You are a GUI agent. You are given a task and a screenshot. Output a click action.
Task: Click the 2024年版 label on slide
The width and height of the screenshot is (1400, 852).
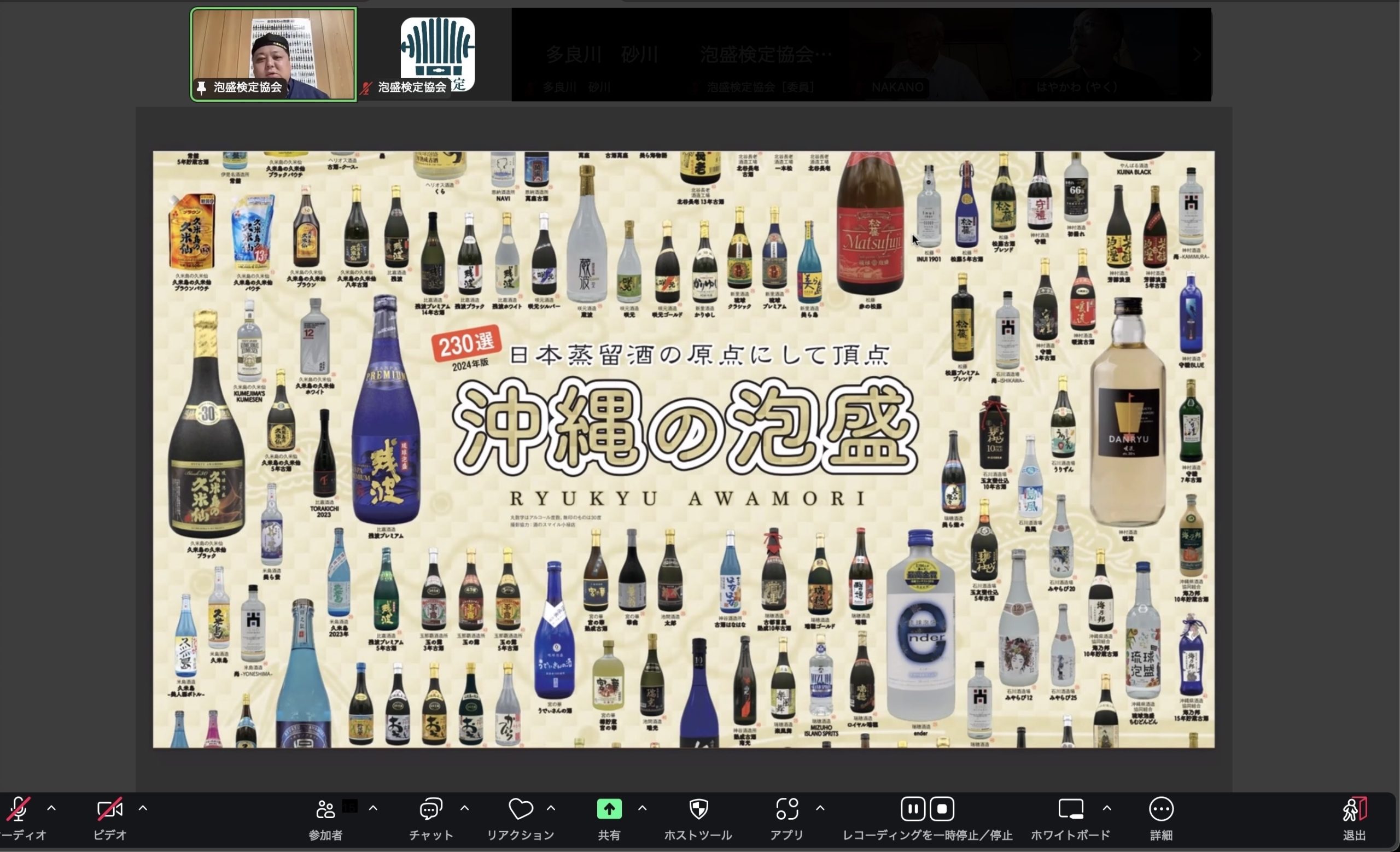(x=470, y=365)
